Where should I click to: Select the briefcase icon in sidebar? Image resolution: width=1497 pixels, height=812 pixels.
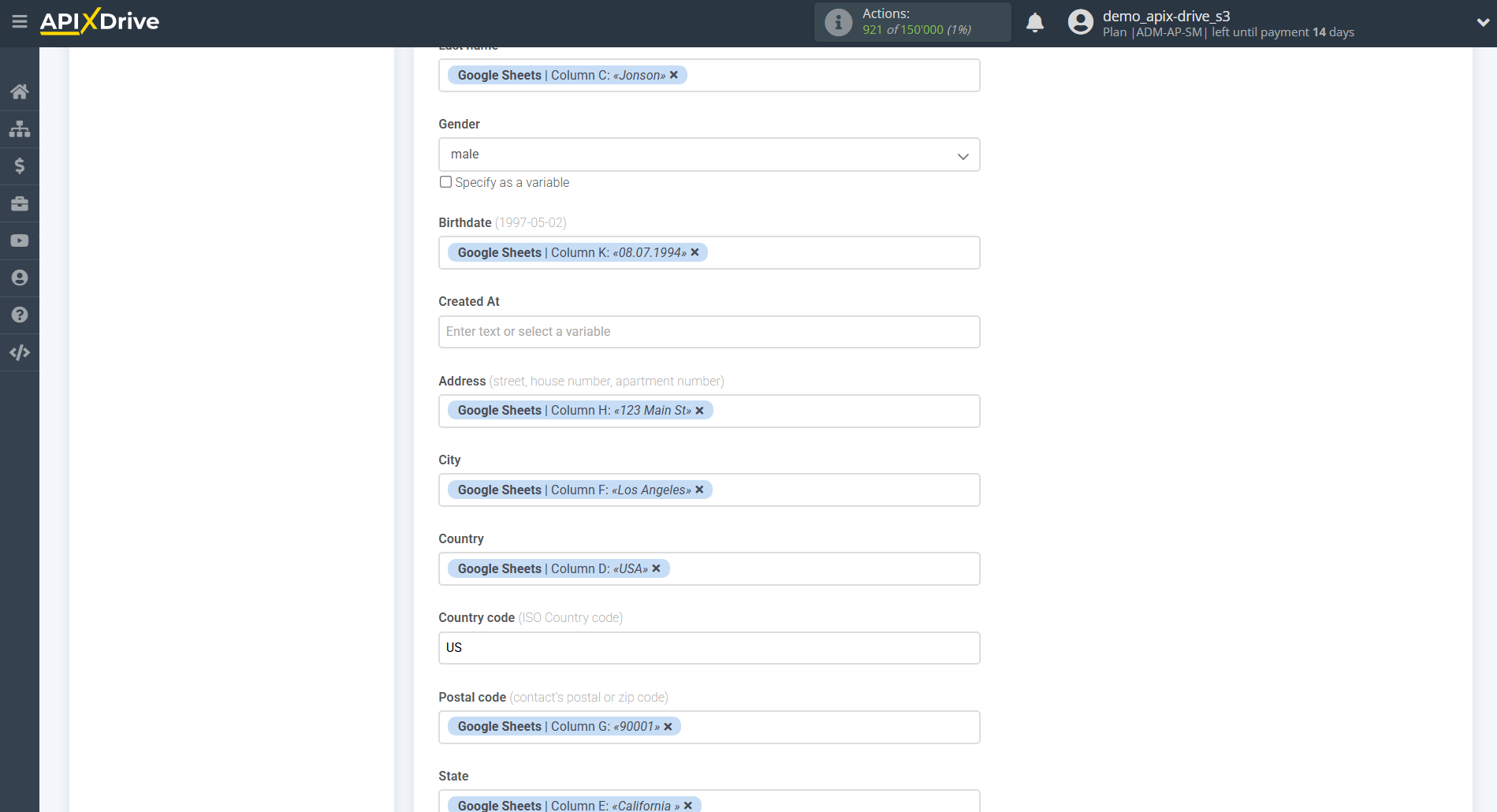click(x=19, y=203)
